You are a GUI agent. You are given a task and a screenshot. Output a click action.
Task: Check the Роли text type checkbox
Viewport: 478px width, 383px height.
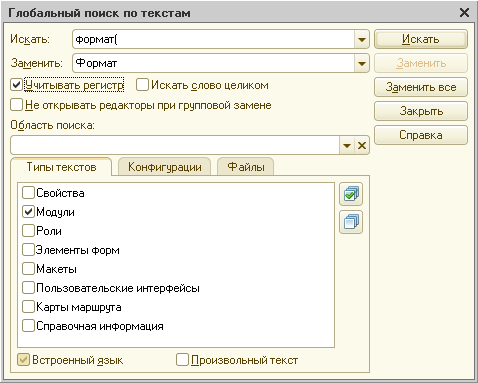pos(28,231)
